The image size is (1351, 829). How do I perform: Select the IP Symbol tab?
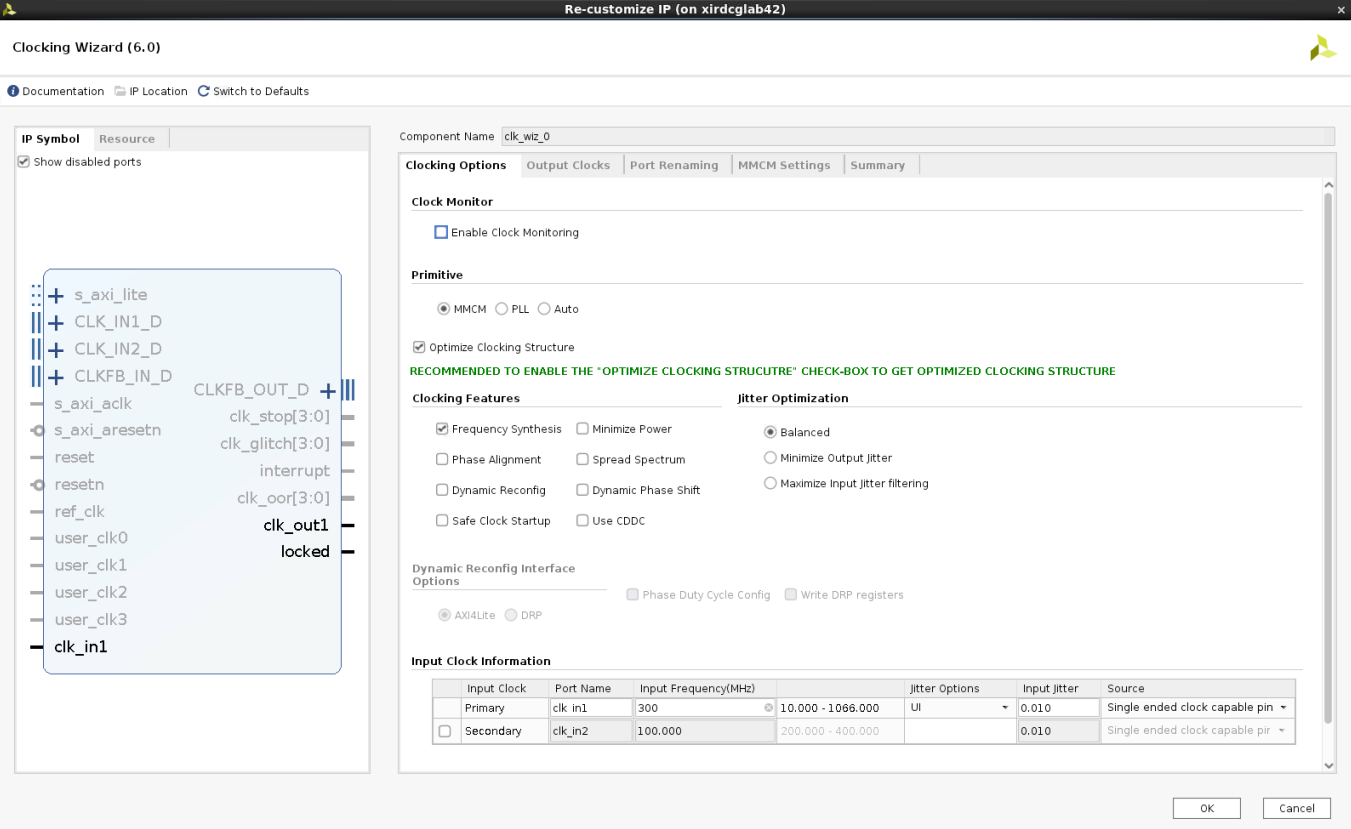coord(51,139)
